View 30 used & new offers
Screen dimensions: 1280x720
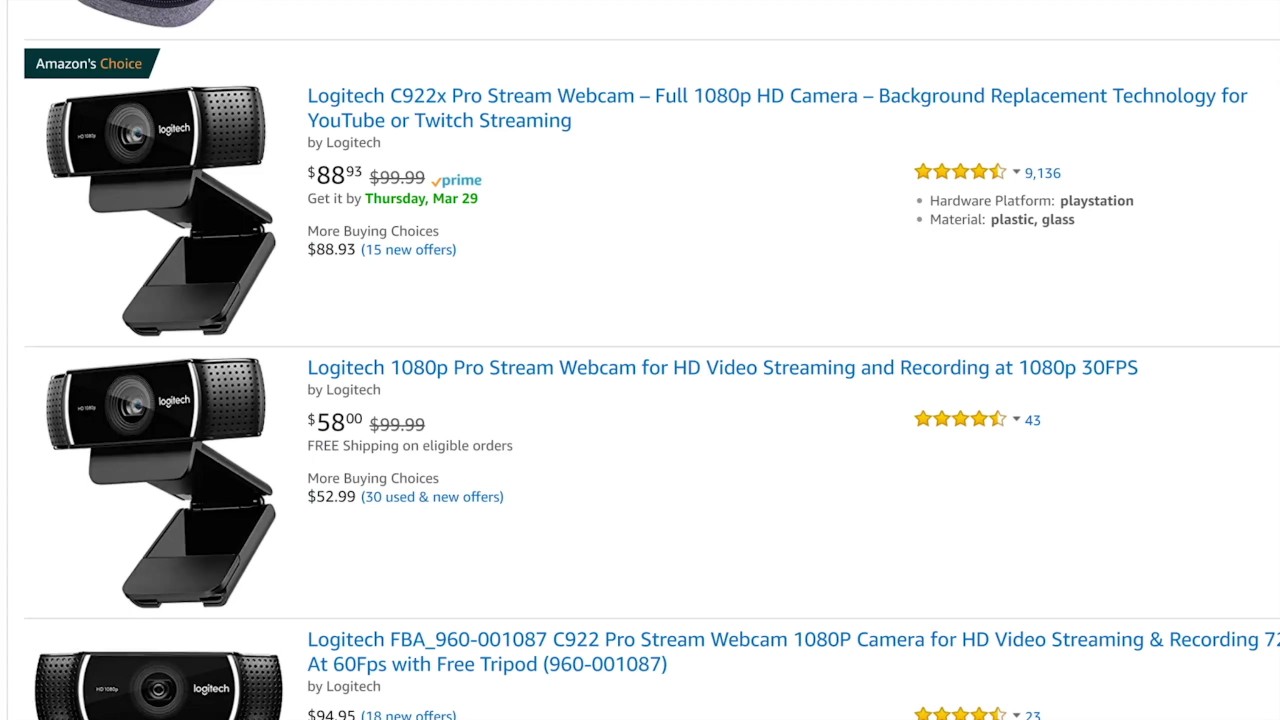(432, 497)
